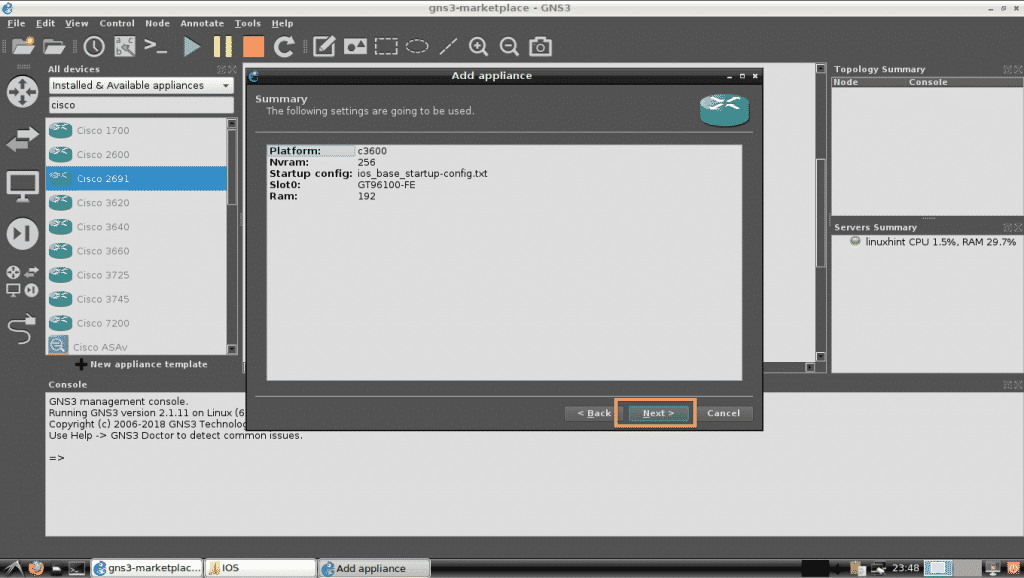The image size is (1024, 578).
Task: Switch to the IOS taskbar window
Action: 260,567
